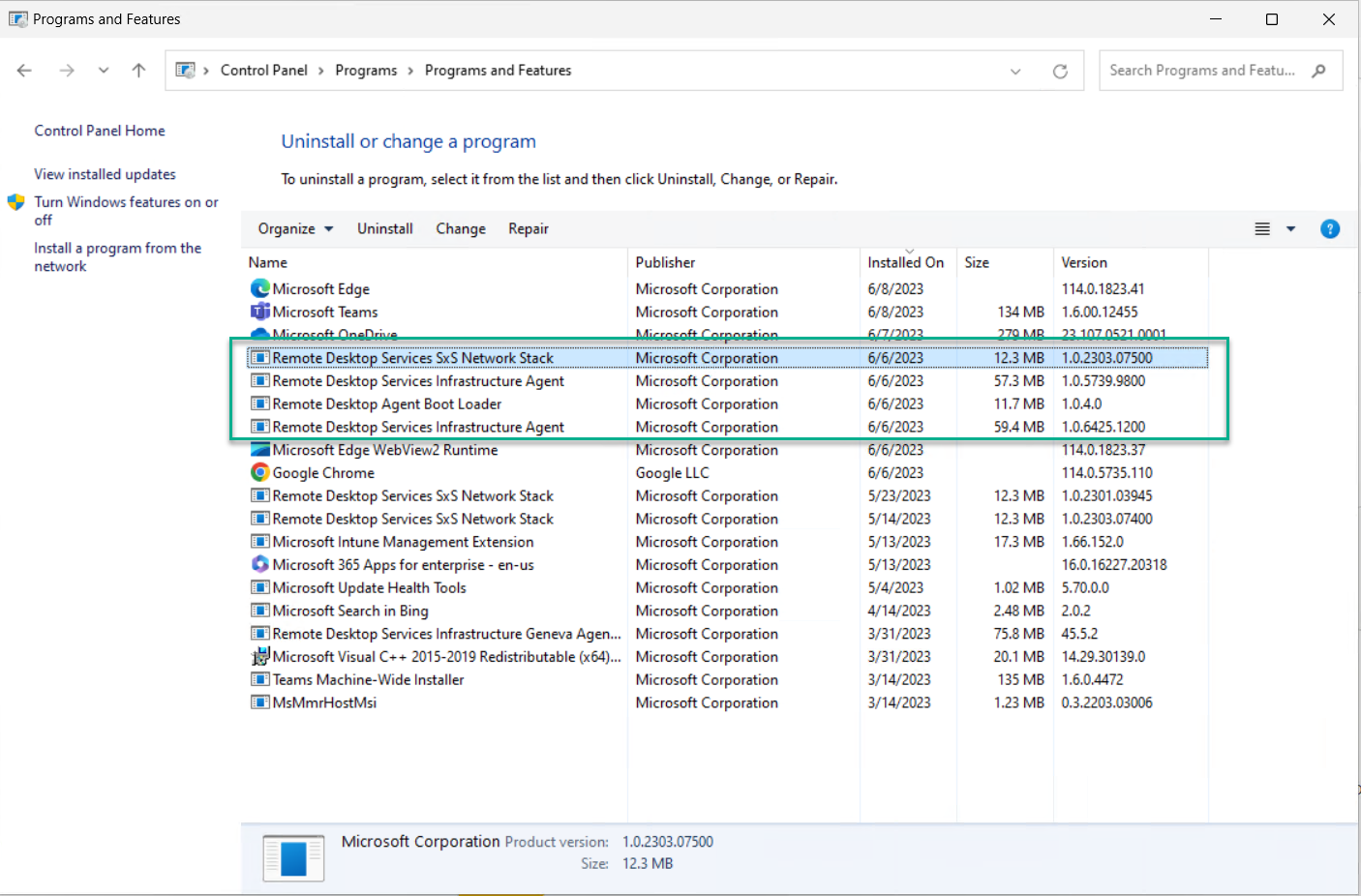Viewport: 1361px width, 896px height.
Task: Click the Microsoft 365 Apps icon
Action: click(x=259, y=564)
